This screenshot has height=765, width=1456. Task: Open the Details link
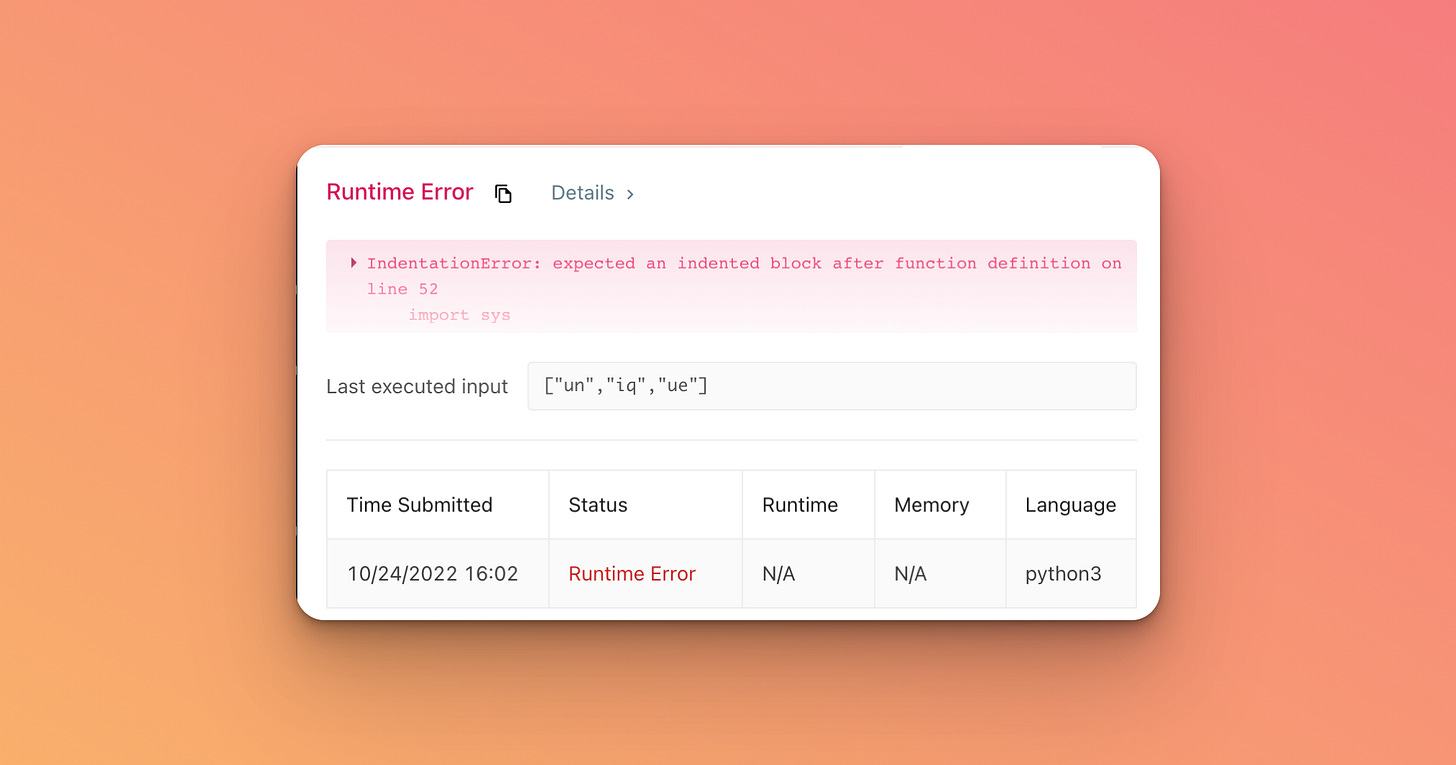(592, 193)
